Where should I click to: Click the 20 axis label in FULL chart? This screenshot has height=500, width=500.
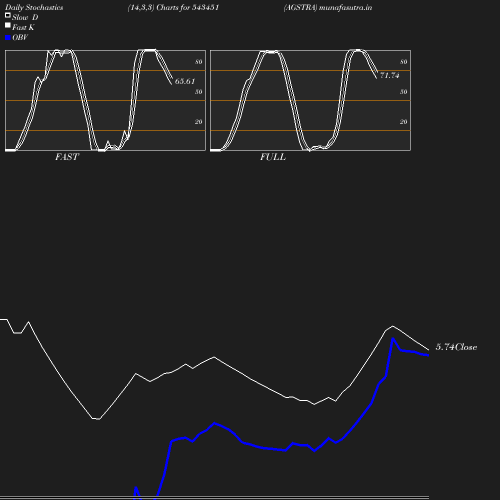404,122
